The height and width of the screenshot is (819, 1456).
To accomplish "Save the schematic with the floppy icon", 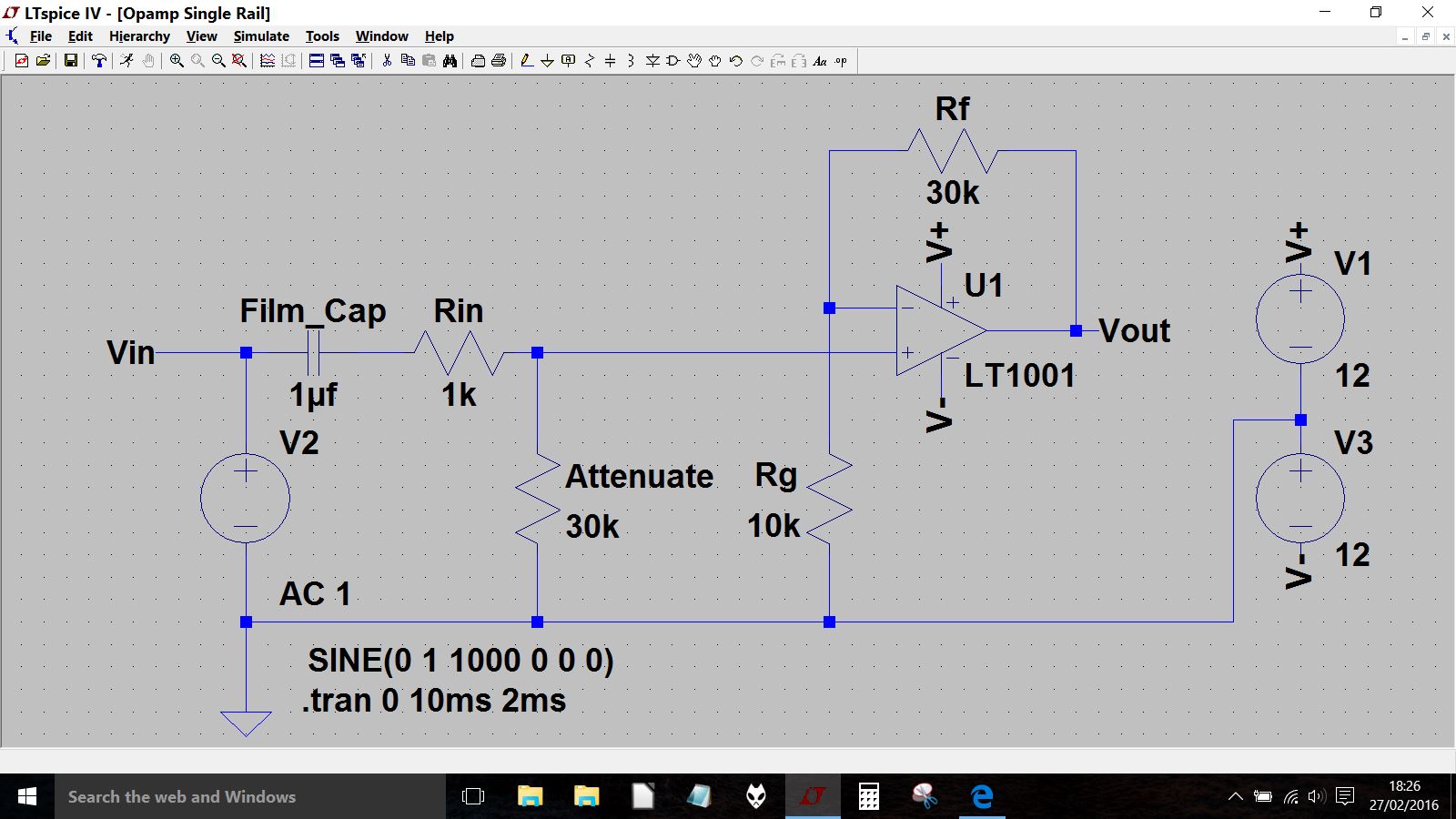I will coord(70,61).
